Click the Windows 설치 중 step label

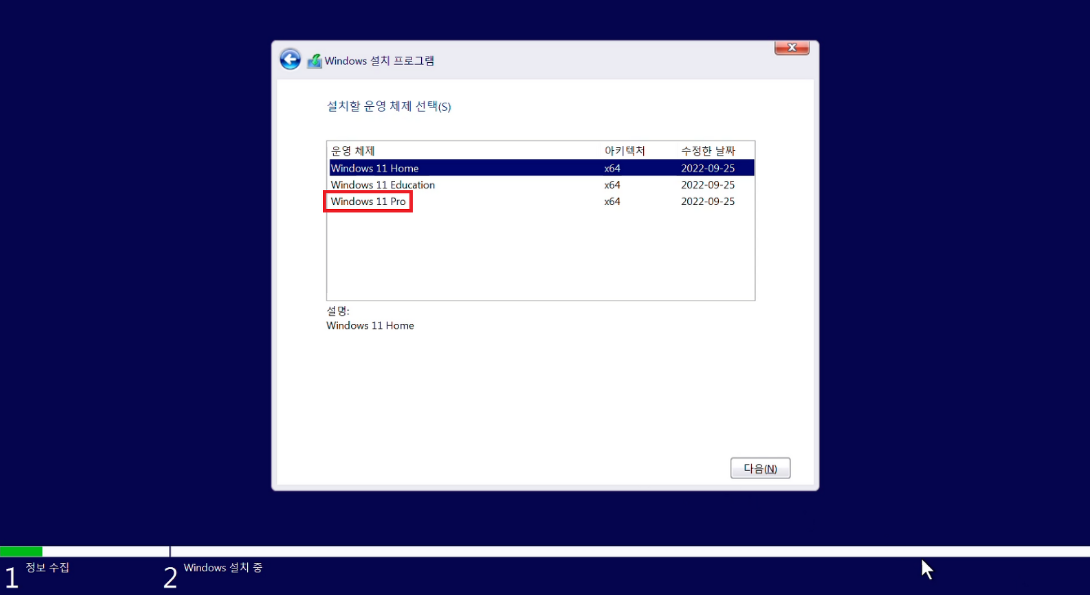(222, 567)
